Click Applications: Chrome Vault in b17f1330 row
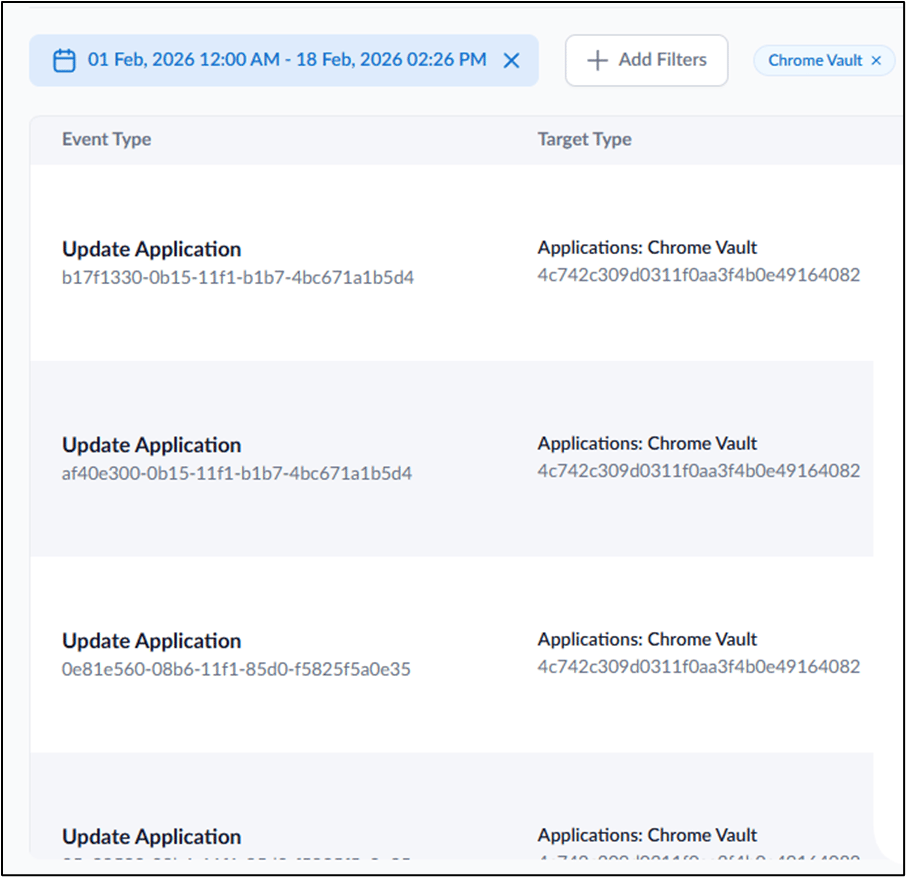This screenshot has height=877, width=906. click(x=647, y=247)
